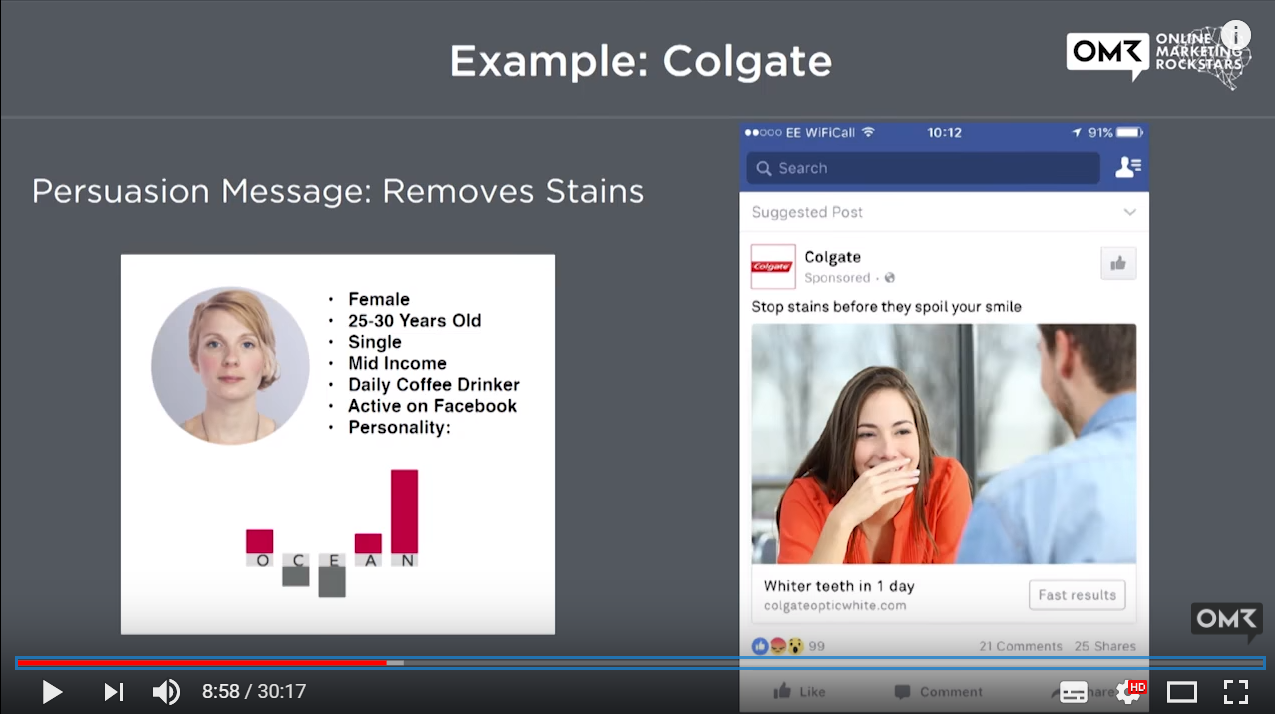
Task: Click the 'Mid Income' bullet
Action: click(x=397, y=364)
